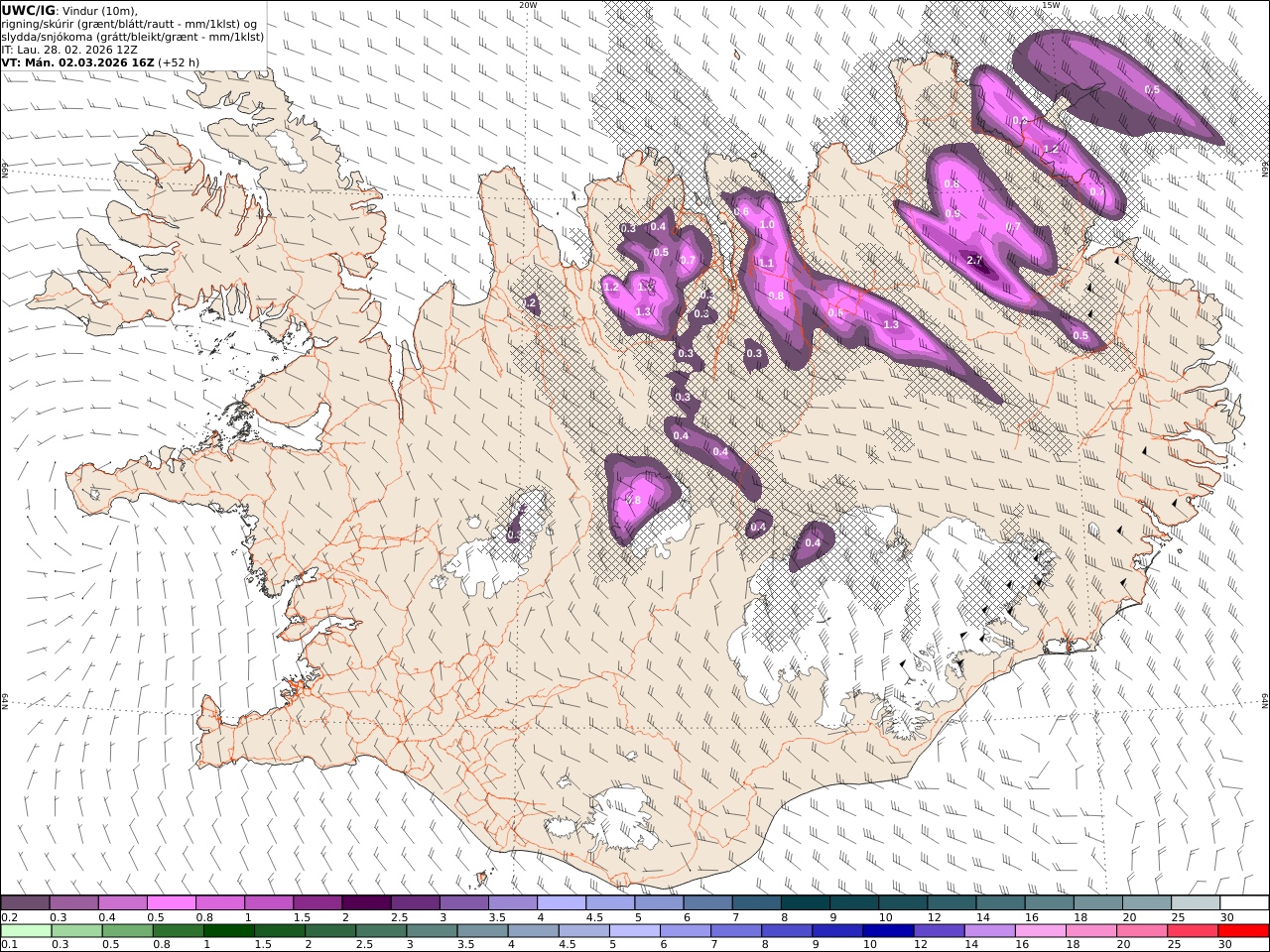Select the bright pink 0.5 swatch in the upper scale
The height and width of the screenshot is (952, 1270).
pos(172,902)
